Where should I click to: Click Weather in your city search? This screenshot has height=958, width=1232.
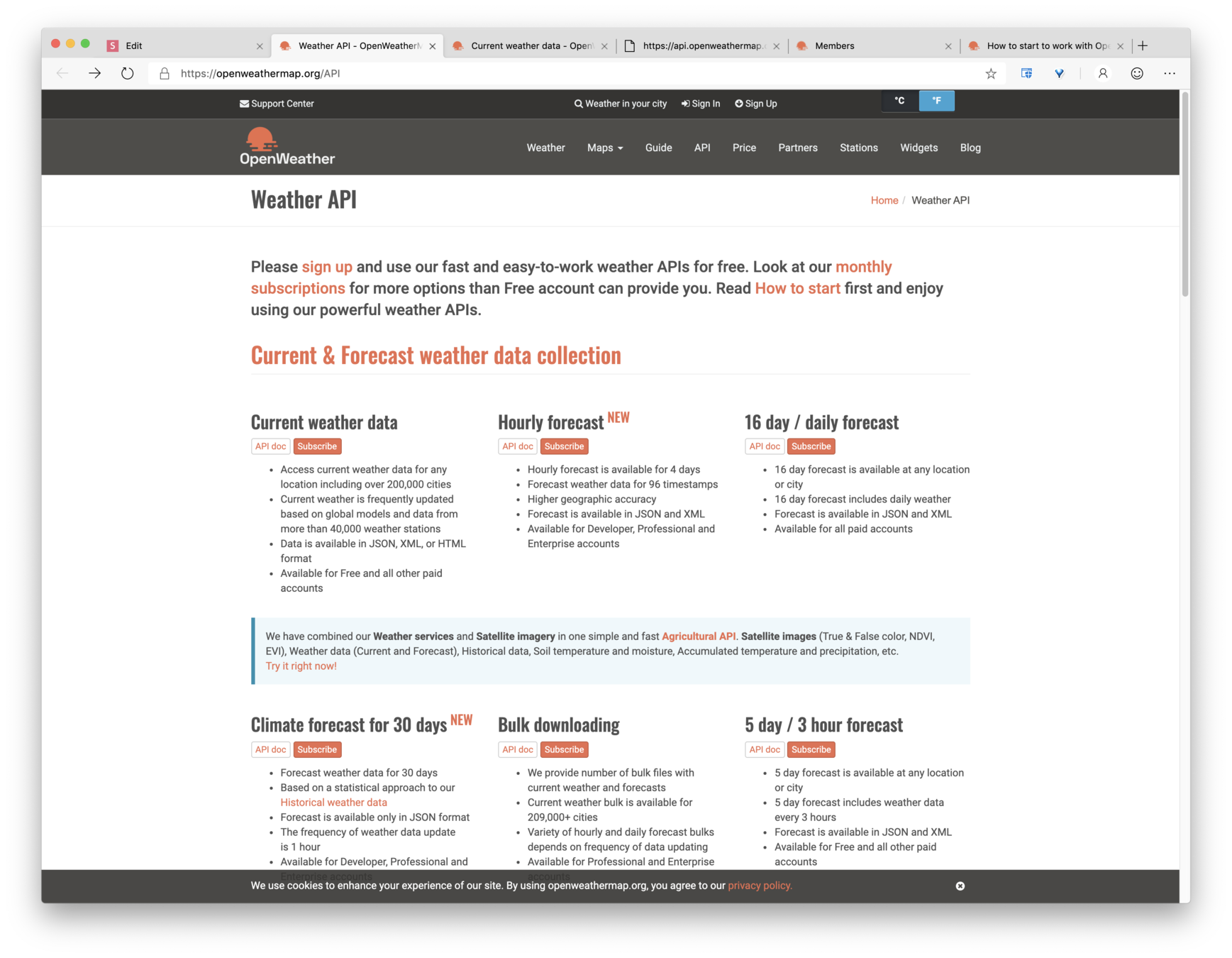coord(621,104)
